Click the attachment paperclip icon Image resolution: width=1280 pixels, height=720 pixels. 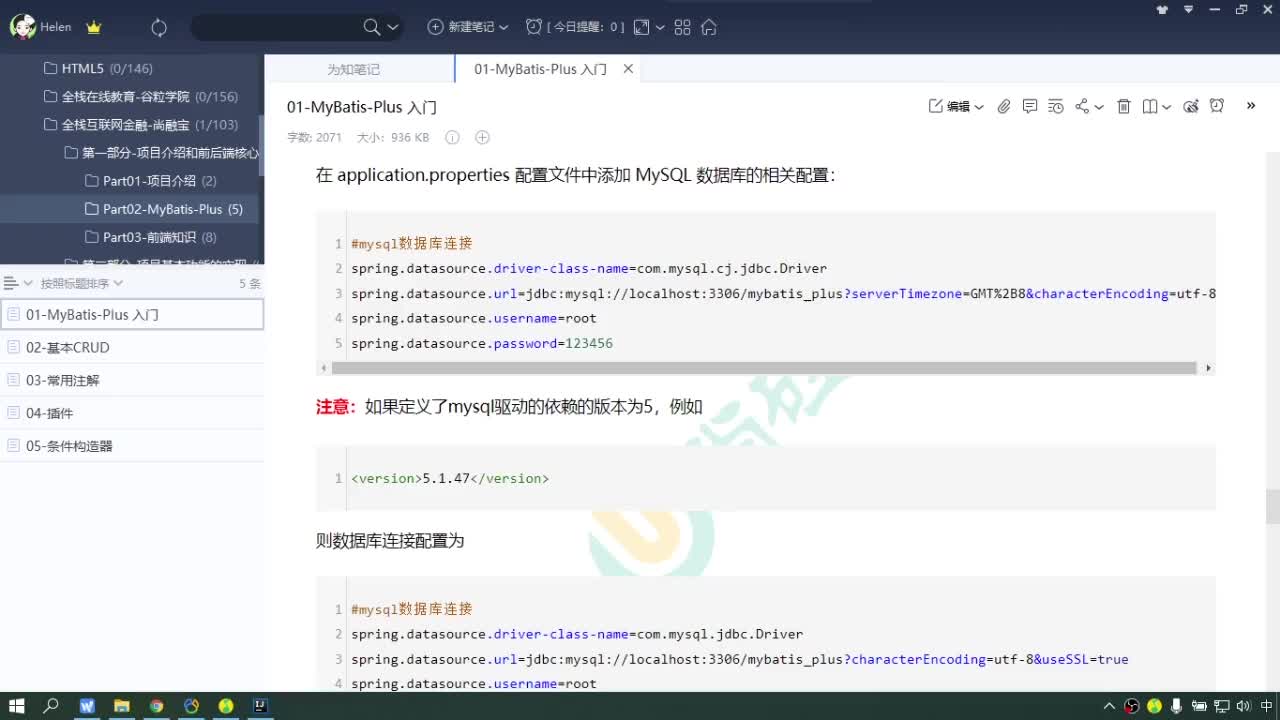(1004, 106)
